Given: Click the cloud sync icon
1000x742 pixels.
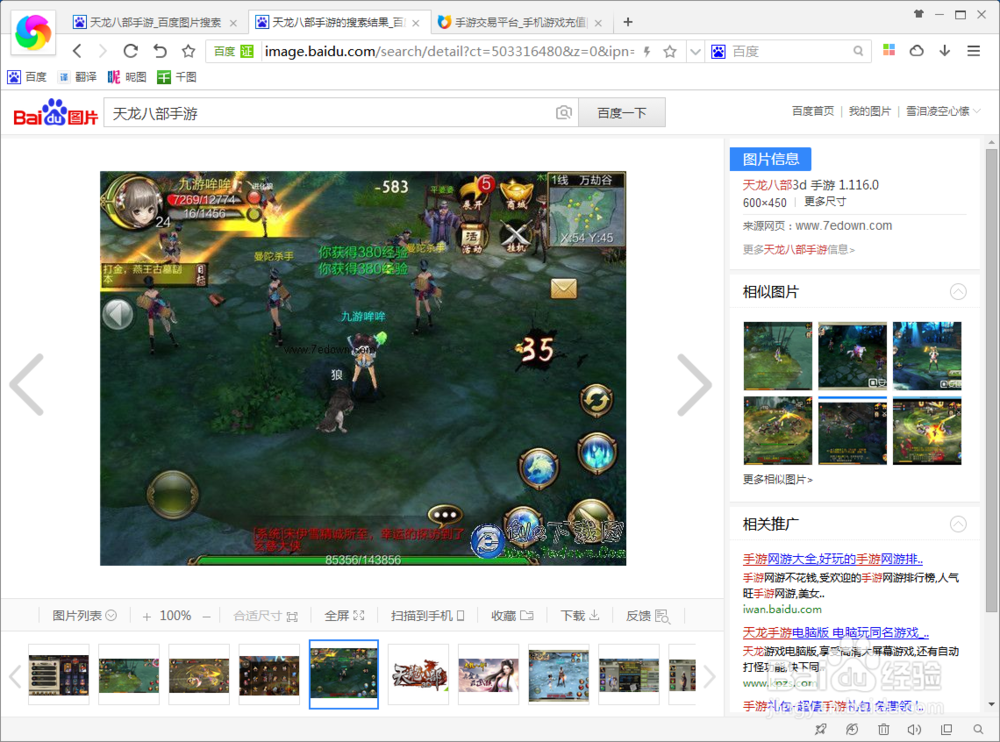Looking at the screenshot, I should pyautogui.click(x=916, y=50).
